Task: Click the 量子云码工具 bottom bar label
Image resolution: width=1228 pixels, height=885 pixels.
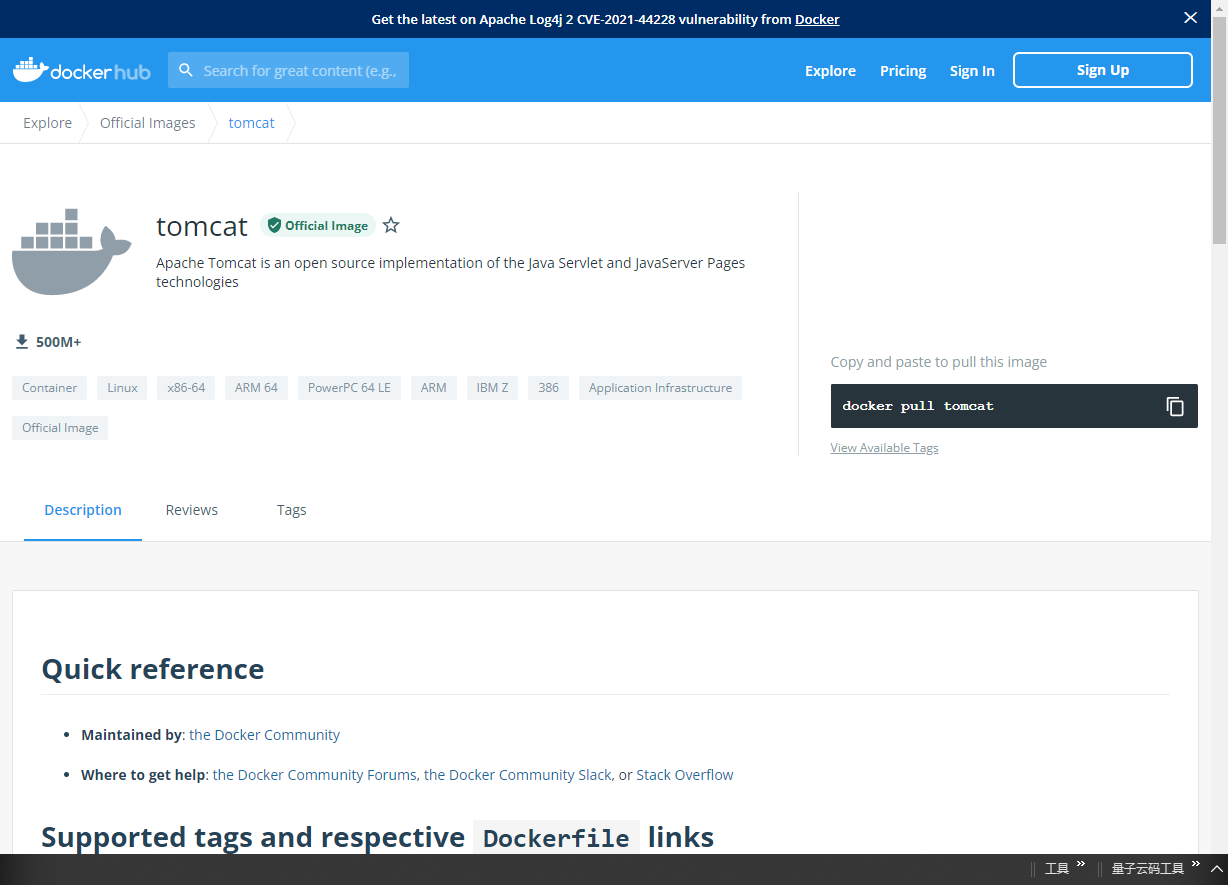Action: tap(1148, 869)
